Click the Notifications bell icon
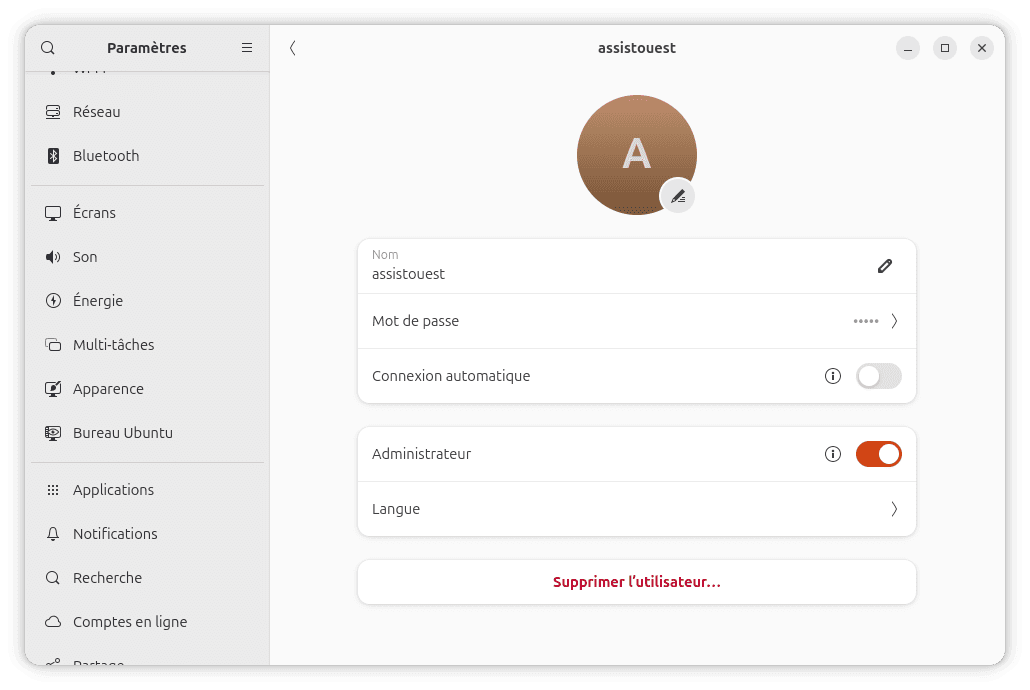This screenshot has height=690, width=1030. [x=53, y=534]
